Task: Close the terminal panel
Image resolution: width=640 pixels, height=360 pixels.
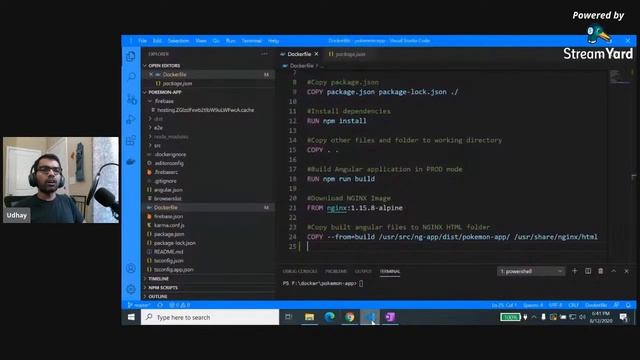Action: (627, 271)
